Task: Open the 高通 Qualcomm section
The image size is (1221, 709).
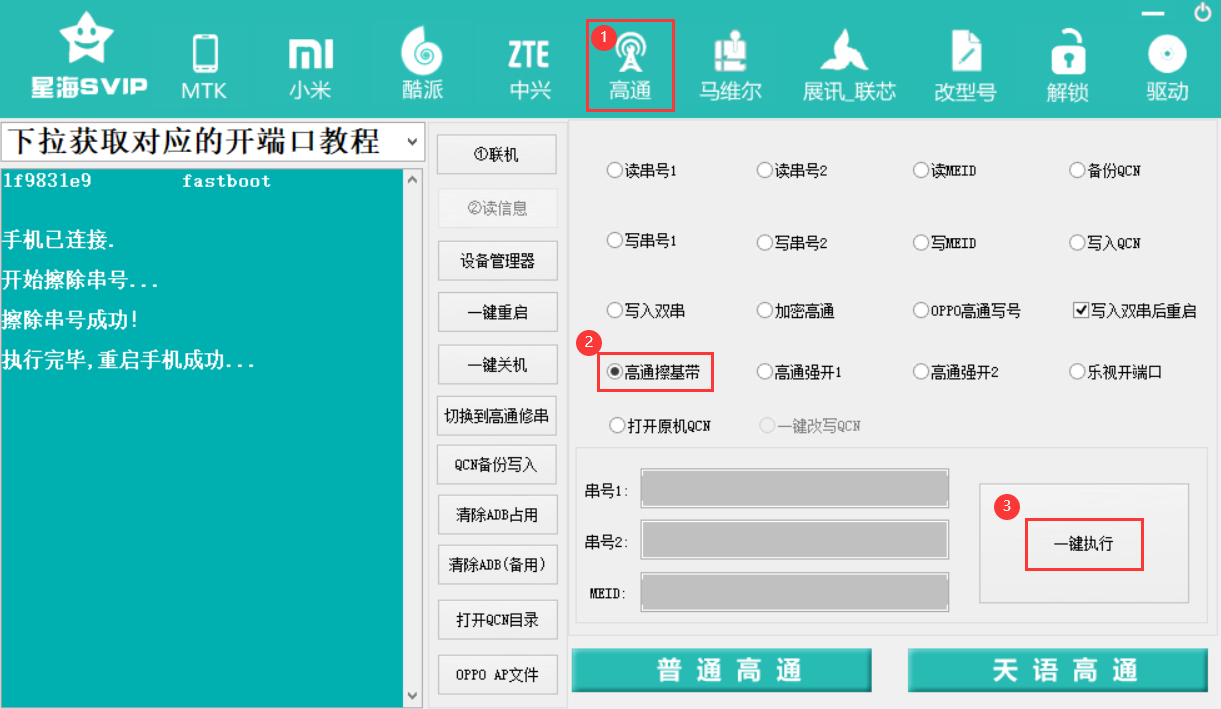Action: [x=630, y=66]
